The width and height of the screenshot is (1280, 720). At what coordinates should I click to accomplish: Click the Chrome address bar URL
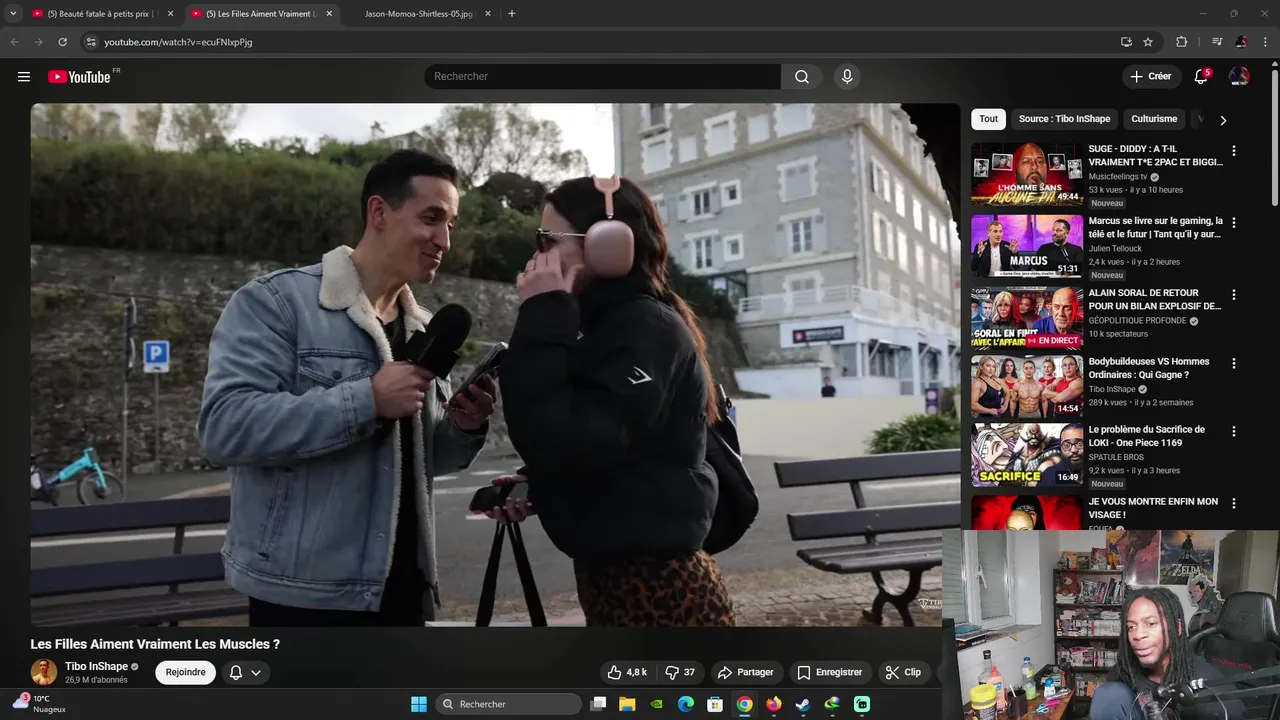[178, 42]
